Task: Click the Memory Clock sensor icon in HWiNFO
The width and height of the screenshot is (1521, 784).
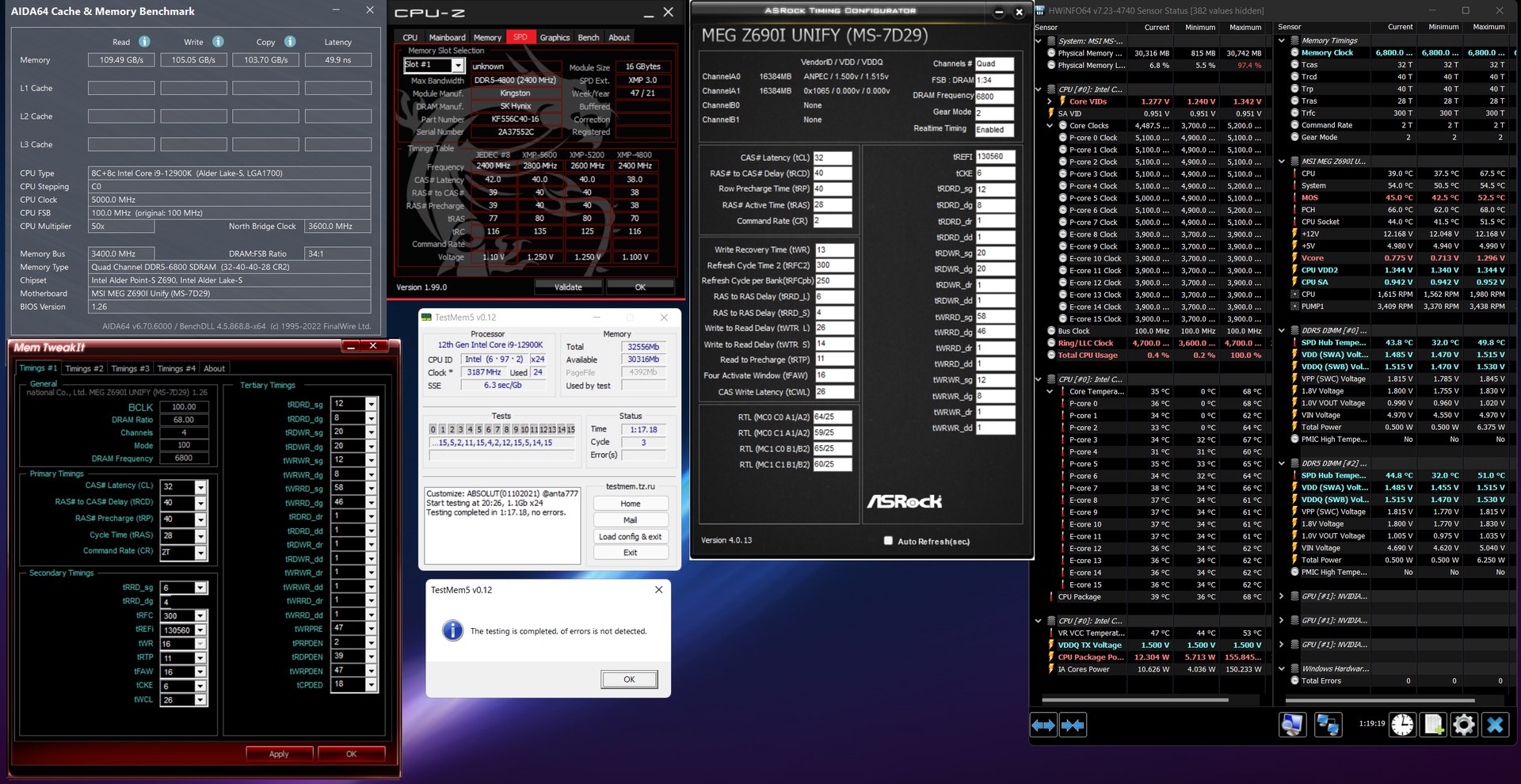Action: coord(1294,53)
